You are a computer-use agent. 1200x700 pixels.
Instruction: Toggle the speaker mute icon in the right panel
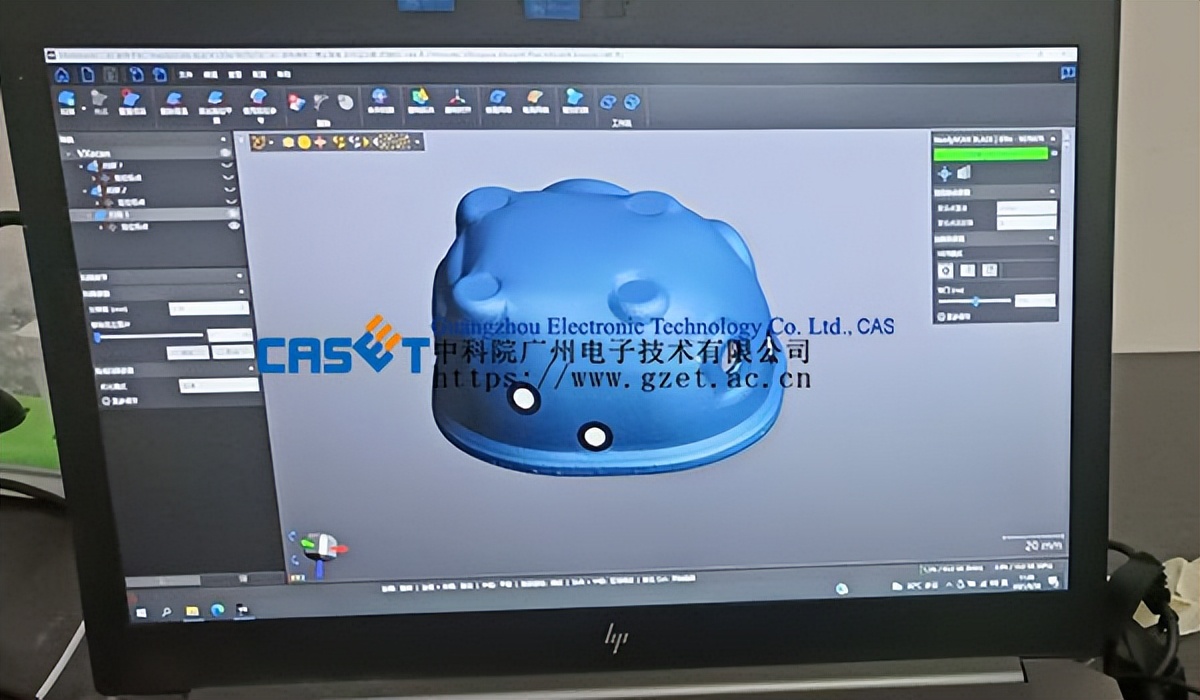[963, 172]
